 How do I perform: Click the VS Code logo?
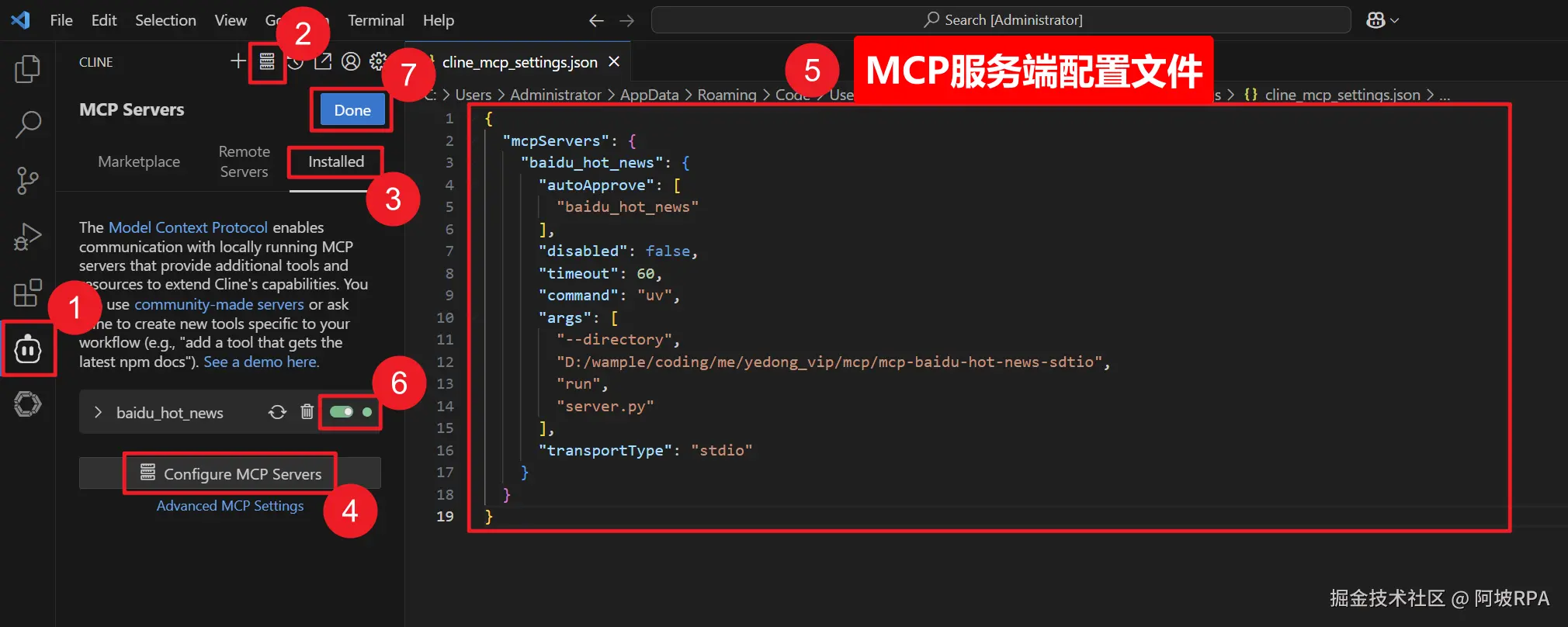coord(20,19)
